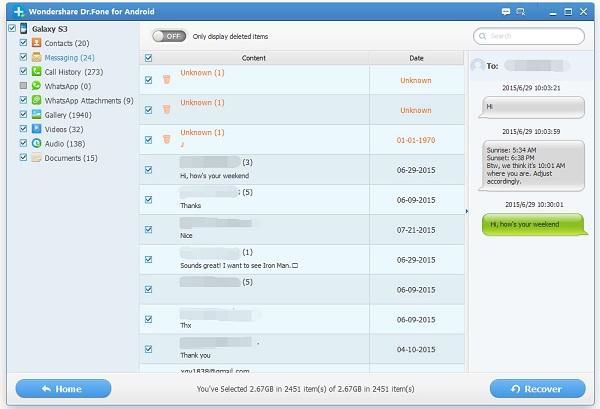600x409 pixels.
Task: Click trash icon on 01-01-1970 message
Action: [166, 139]
